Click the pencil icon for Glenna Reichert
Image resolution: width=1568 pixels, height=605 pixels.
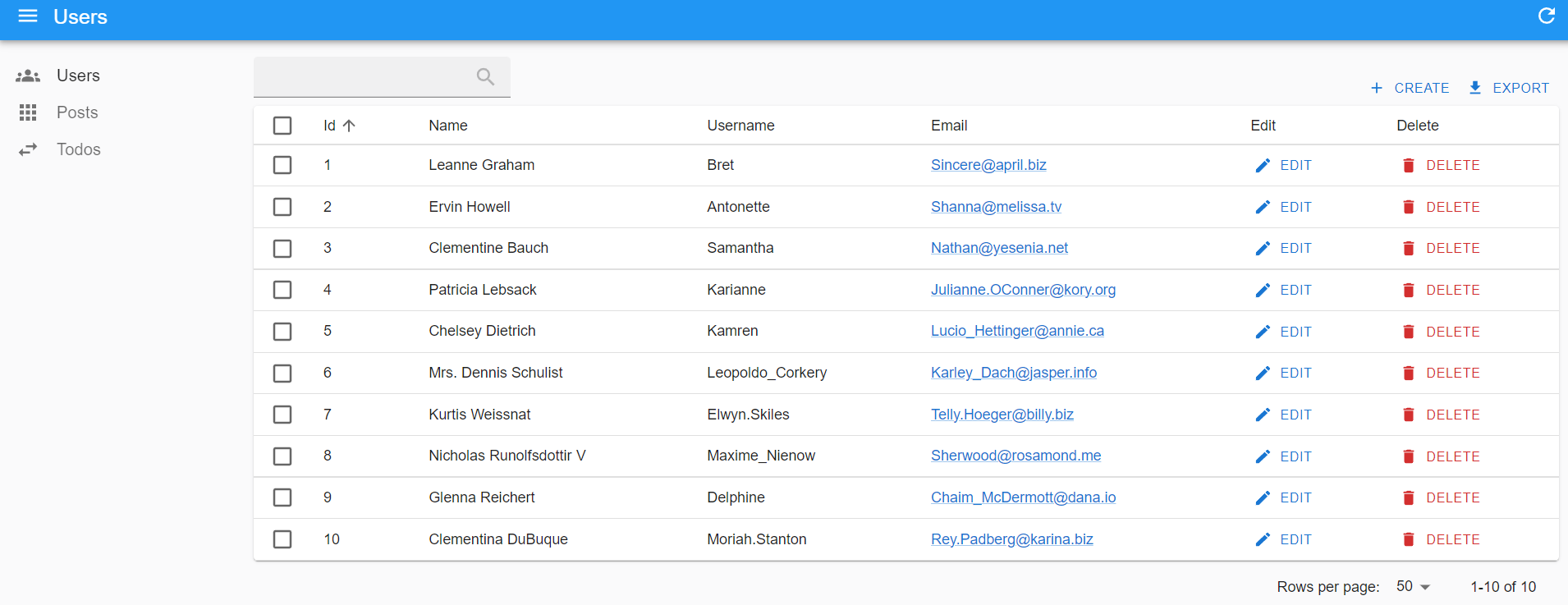(1263, 497)
